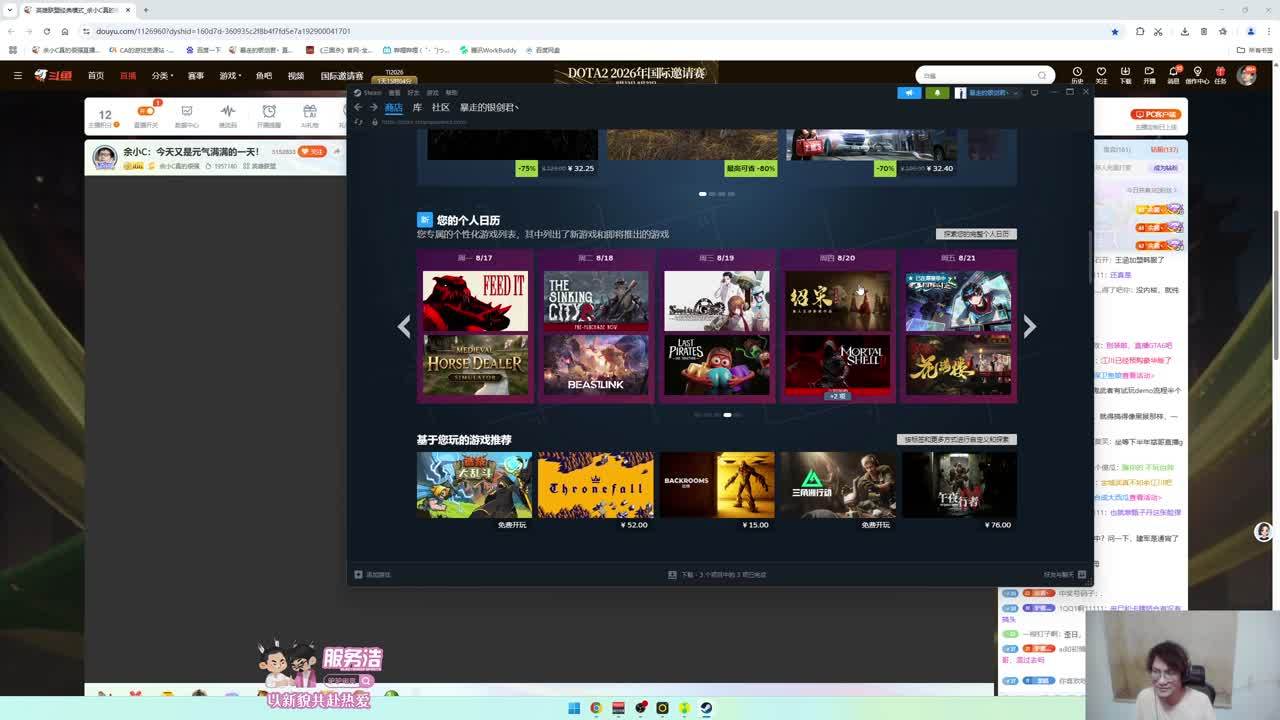Go back in the Steam client
Image resolution: width=1280 pixels, height=720 pixels.
tap(358, 108)
